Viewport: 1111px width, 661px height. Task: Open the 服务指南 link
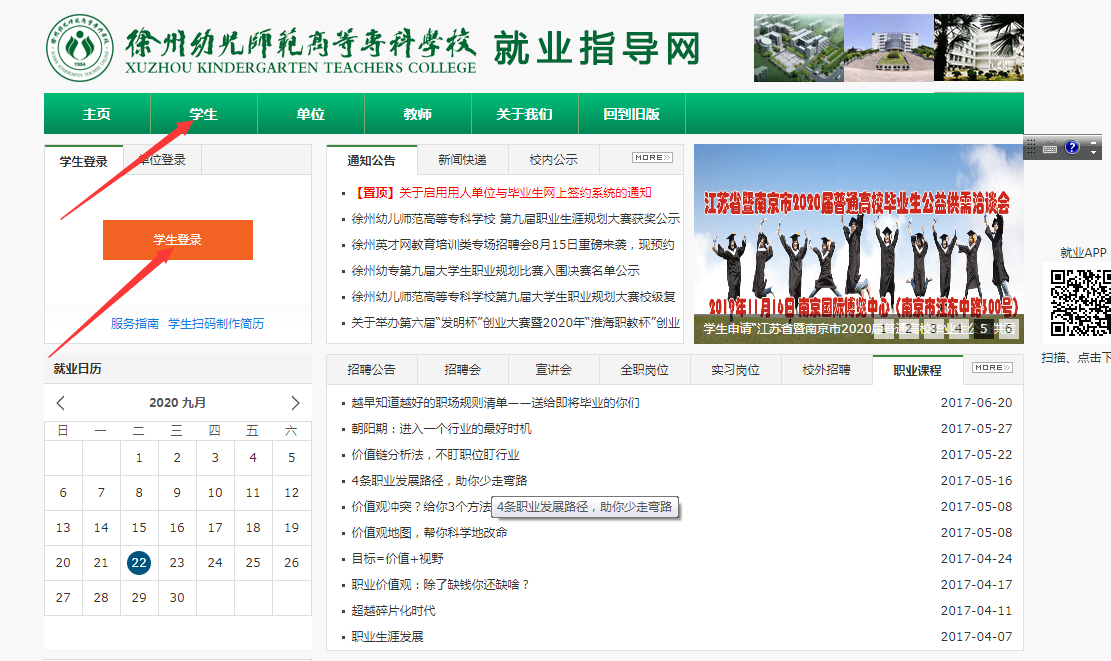pyautogui.click(x=135, y=324)
